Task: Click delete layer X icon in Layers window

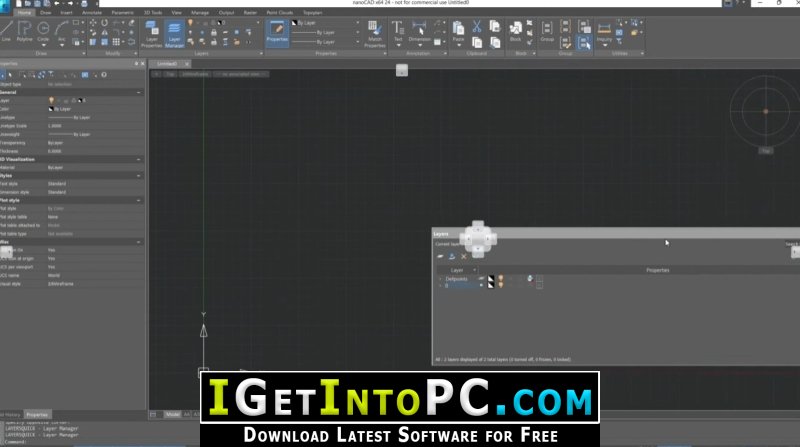Action: coord(463,256)
